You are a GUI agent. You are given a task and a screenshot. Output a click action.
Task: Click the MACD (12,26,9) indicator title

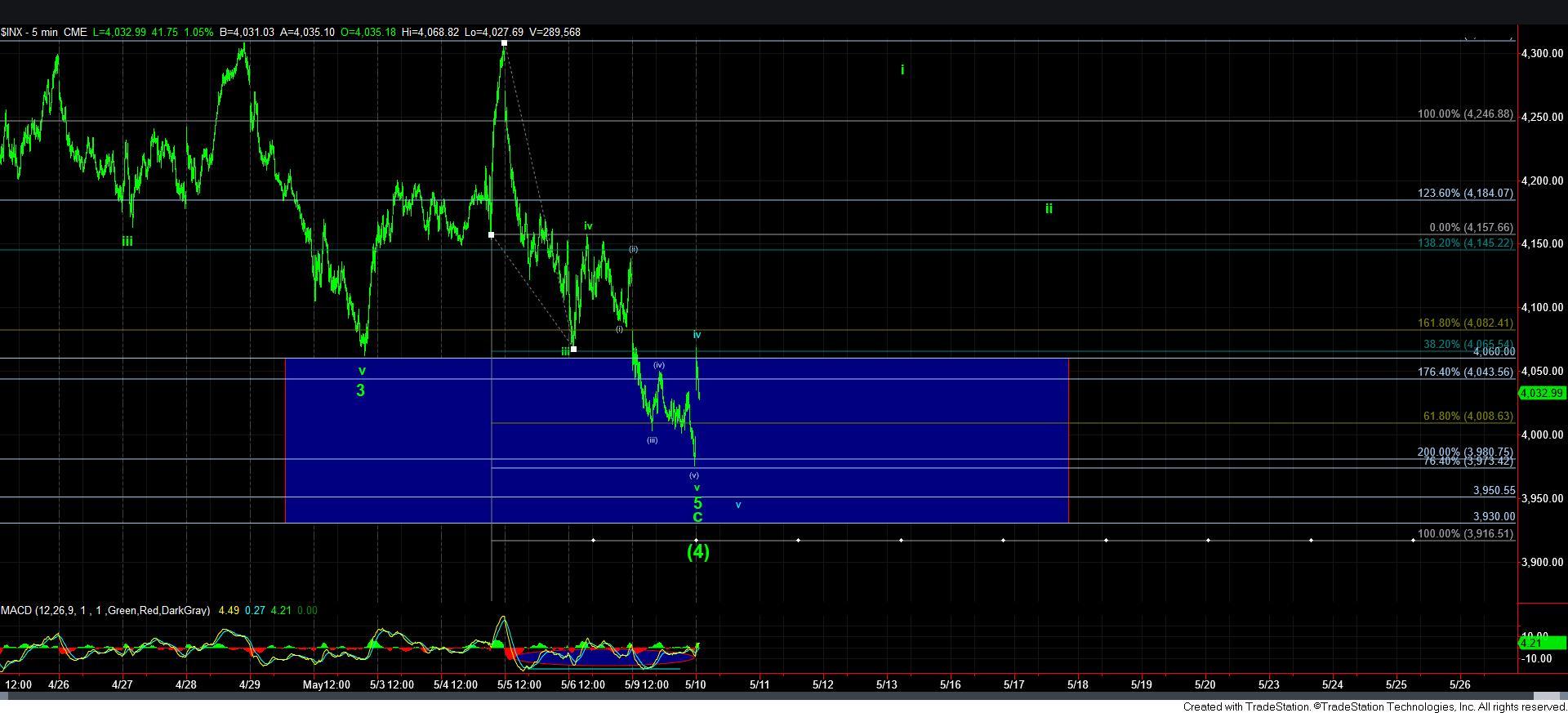105,611
